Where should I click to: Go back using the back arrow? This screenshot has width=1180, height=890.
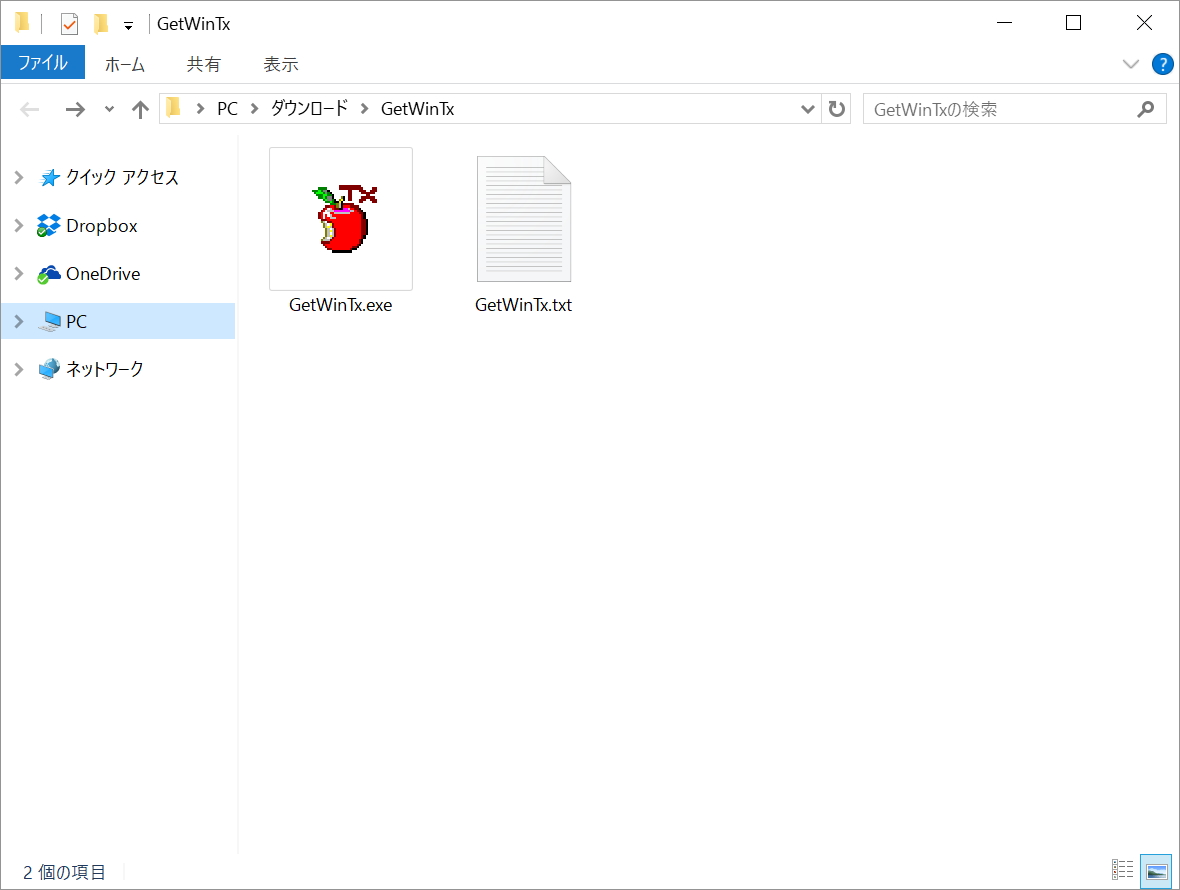[29, 108]
